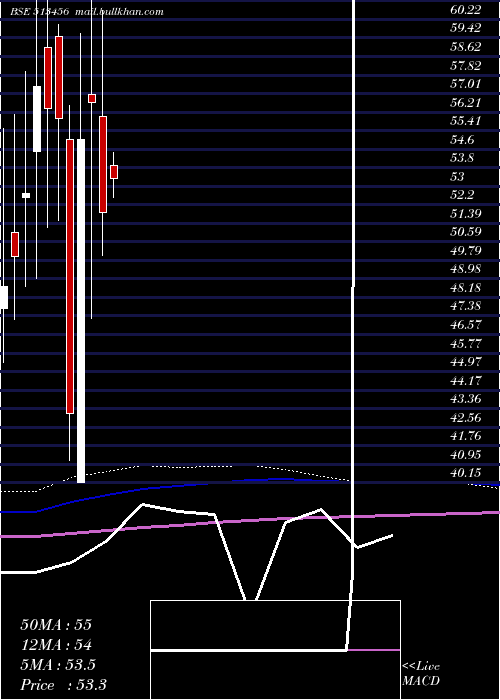Image resolution: width=500 pixels, height=700 pixels.
Task: Click the 45.77 price axis label
Action: click(x=466, y=344)
